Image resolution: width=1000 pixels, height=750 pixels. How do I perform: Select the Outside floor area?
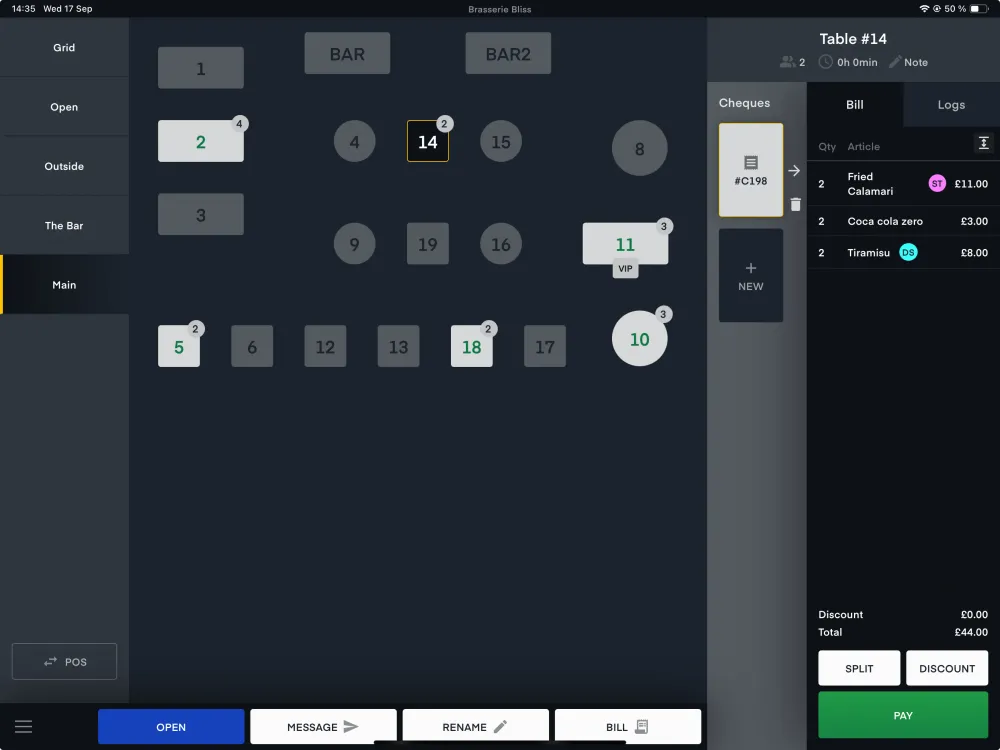64,166
